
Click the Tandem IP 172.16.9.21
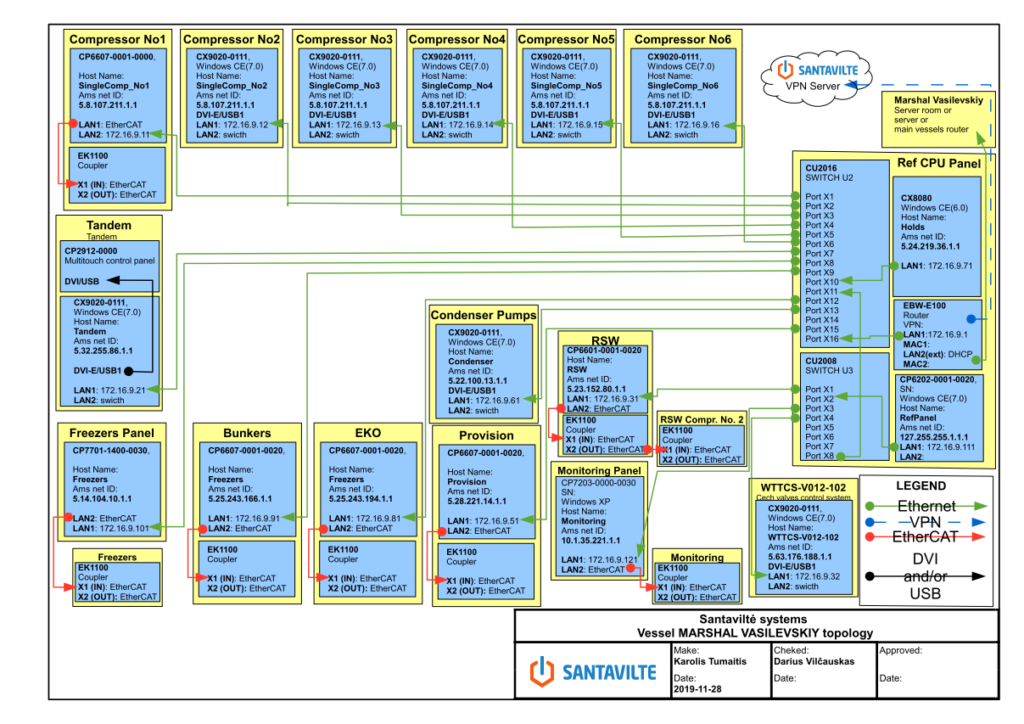[123, 390]
